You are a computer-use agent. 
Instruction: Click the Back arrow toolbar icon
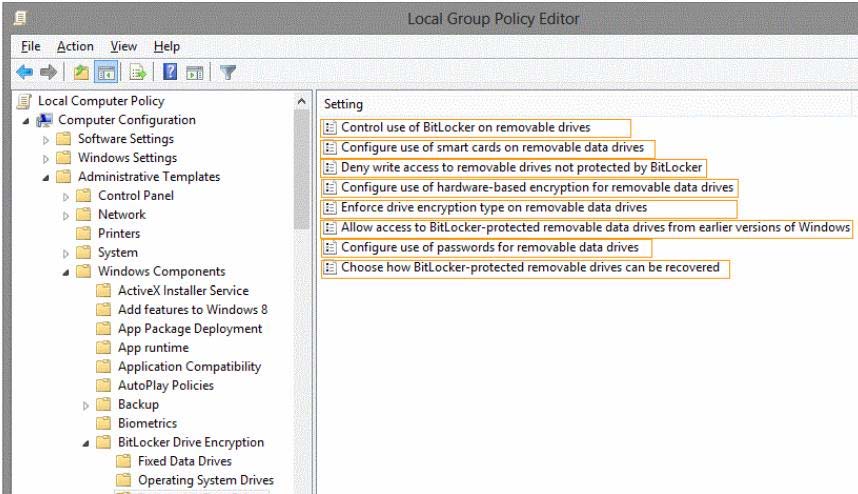click(25, 72)
